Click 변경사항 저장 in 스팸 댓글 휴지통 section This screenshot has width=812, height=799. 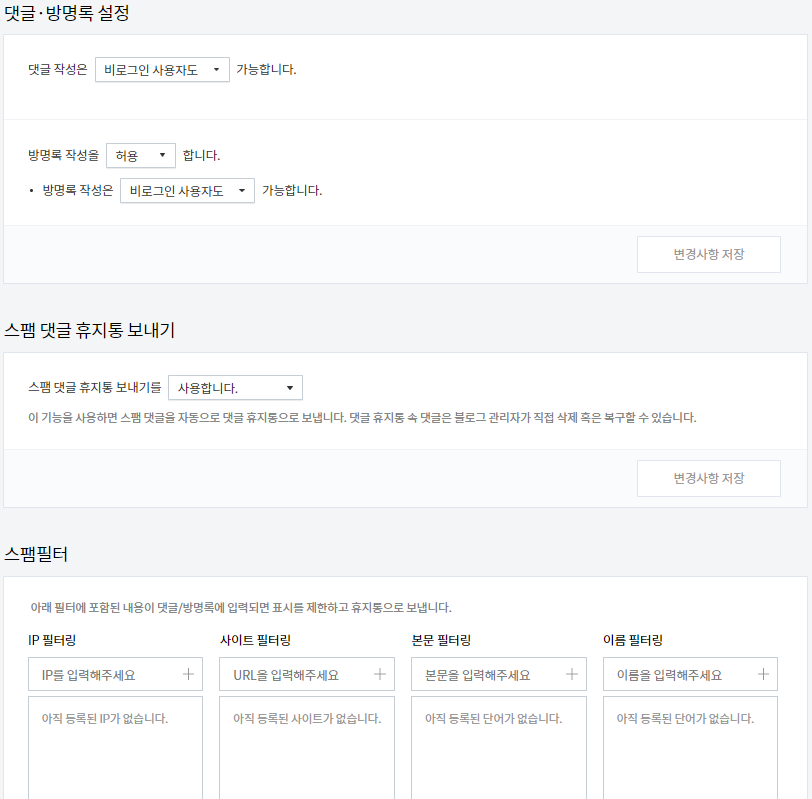[708, 478]
